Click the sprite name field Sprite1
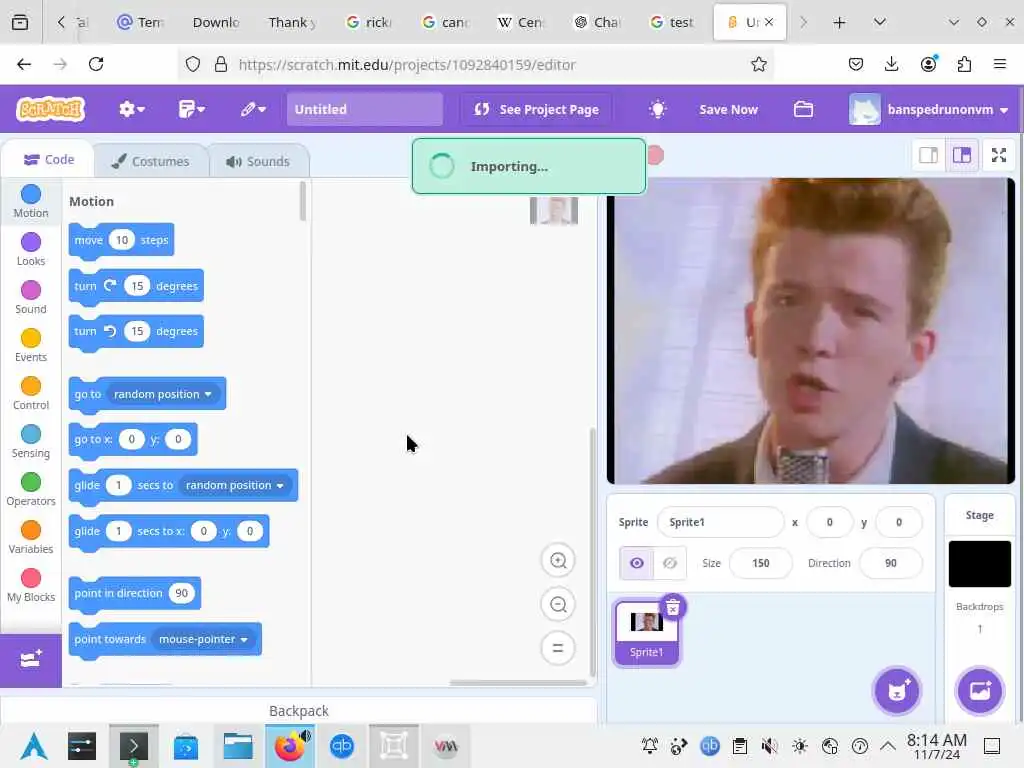 click(720, 522)
